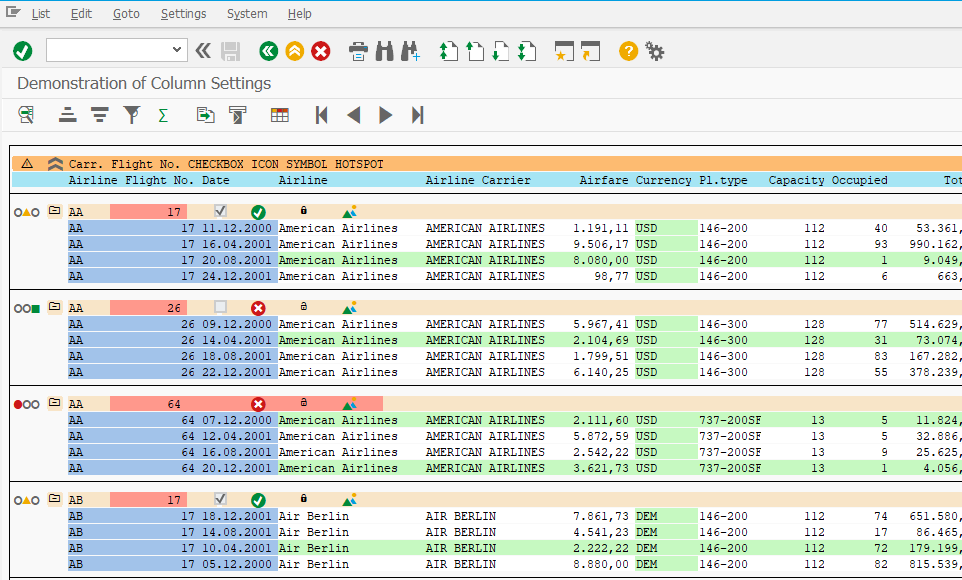Screen dimensions: 962x580
Task: Collapse the AA 17 group folder
Action: click(x=55, y=211)
